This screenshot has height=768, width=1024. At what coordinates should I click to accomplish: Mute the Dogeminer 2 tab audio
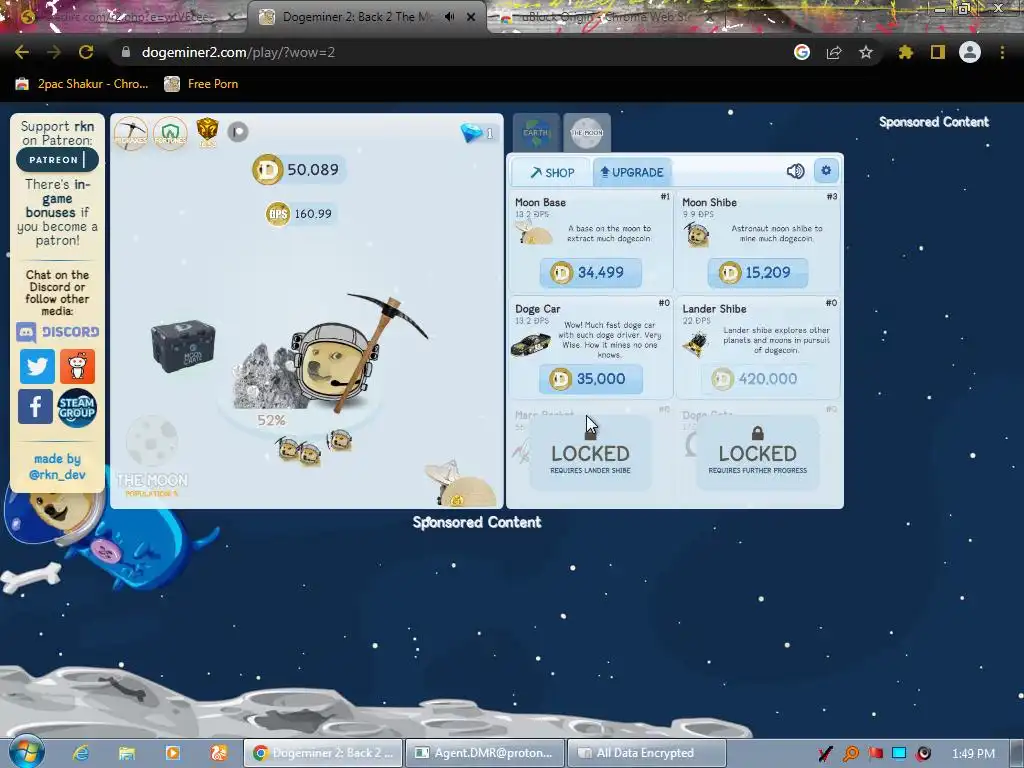(x=449, y=17)
